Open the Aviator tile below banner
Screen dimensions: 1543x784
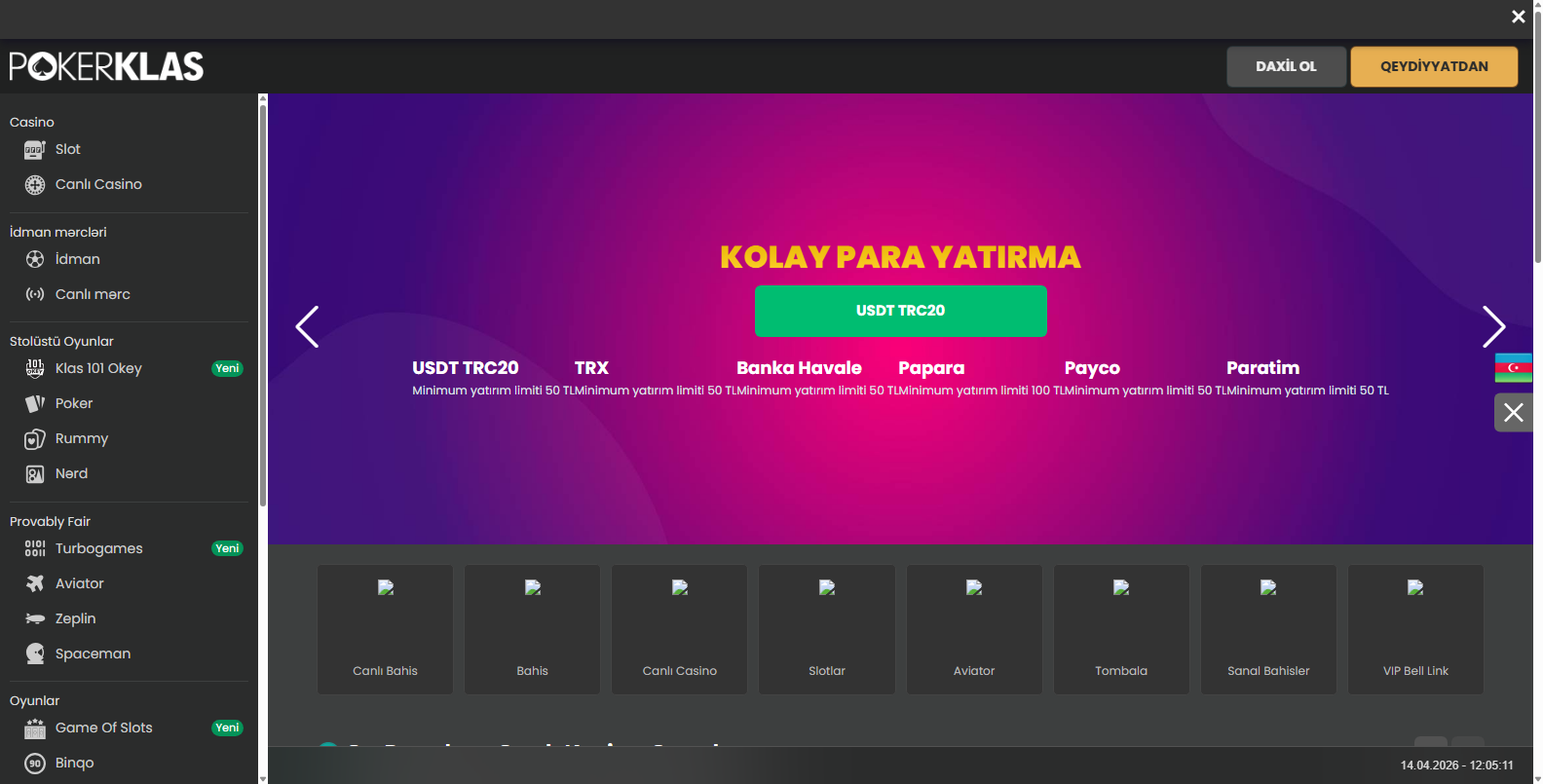[974, 629]
